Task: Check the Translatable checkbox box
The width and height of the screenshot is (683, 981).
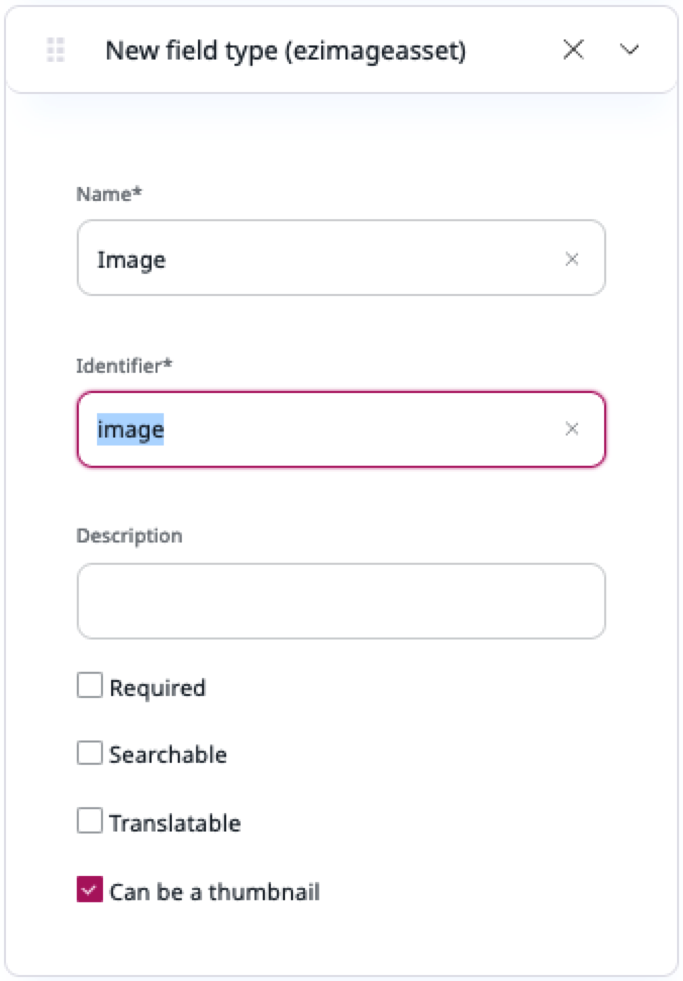Action: coord(90,822)
